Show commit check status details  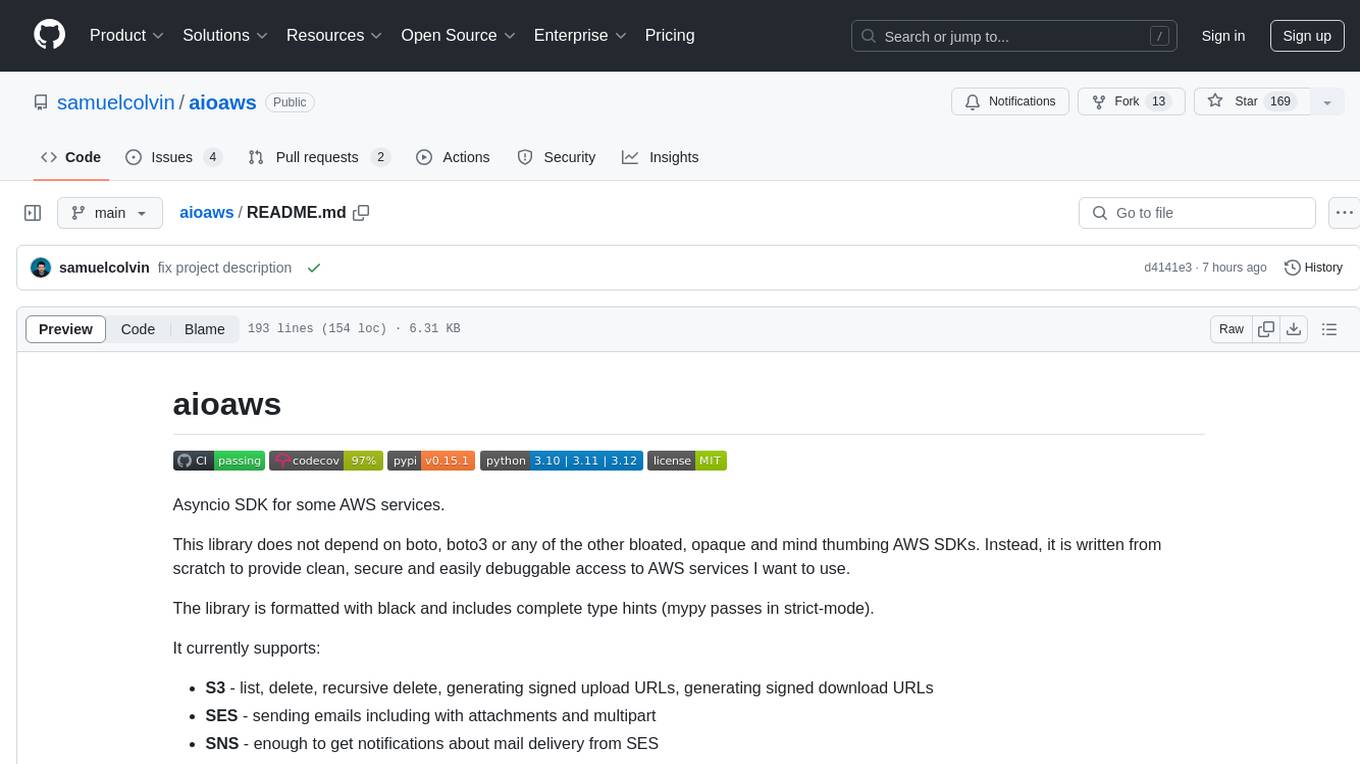[x=314, y=268]
